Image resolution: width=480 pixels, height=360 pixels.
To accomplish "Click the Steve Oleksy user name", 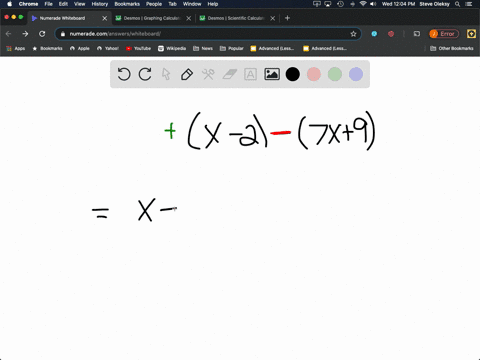I will (434, 4).
